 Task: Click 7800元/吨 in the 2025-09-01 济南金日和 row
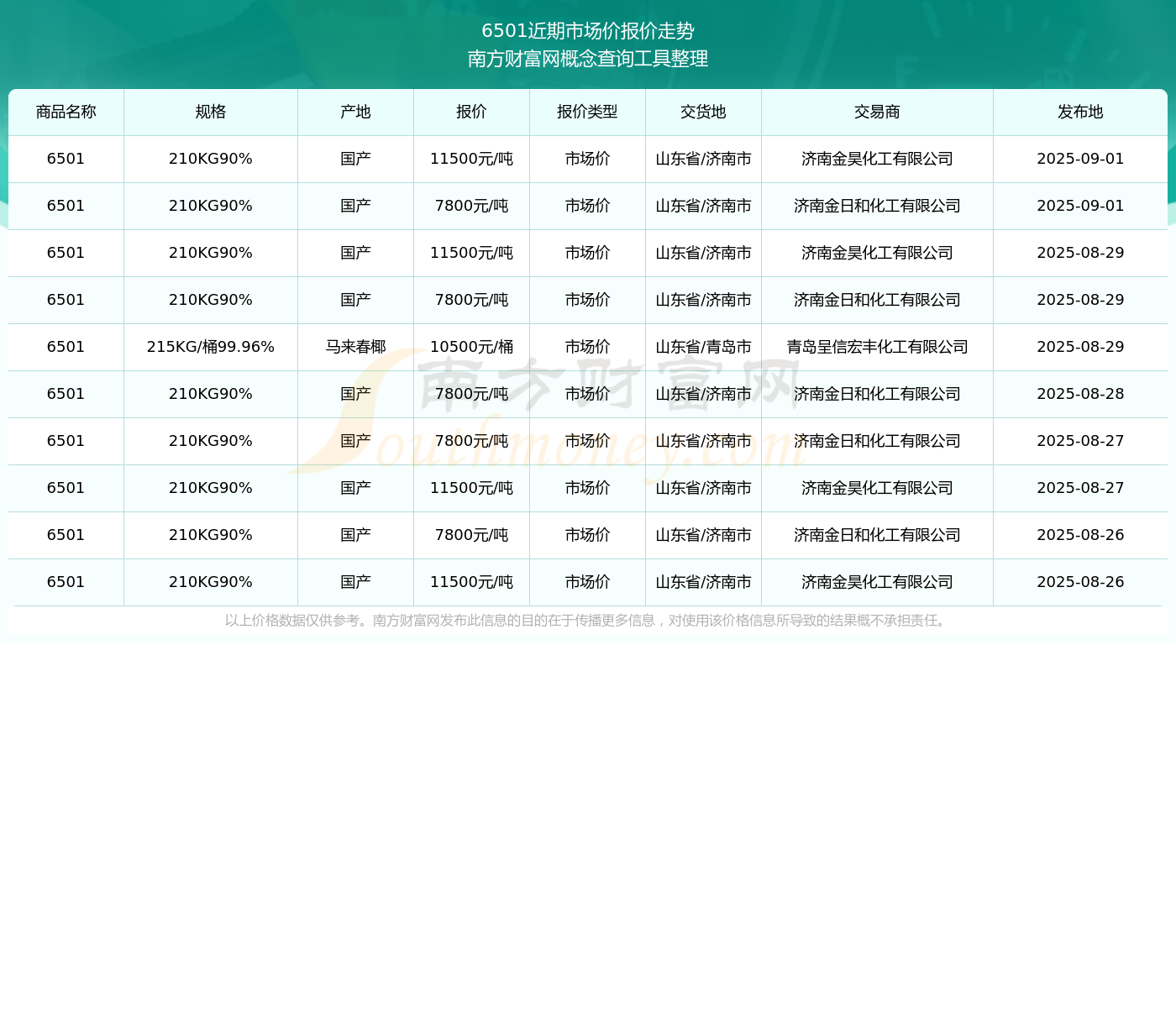(472, 206)
